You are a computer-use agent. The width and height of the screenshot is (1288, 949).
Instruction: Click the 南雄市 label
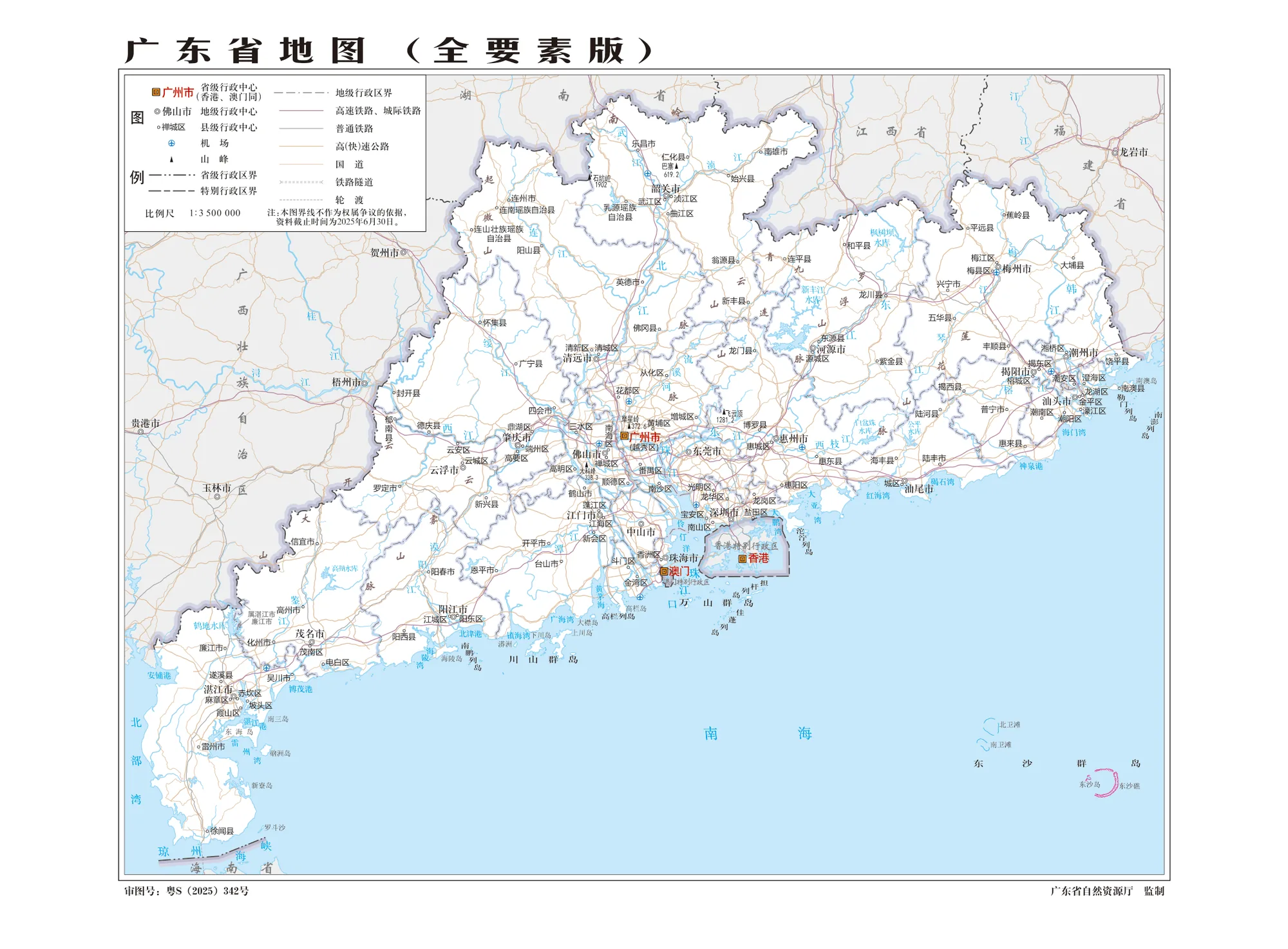[x=776, y=152]
